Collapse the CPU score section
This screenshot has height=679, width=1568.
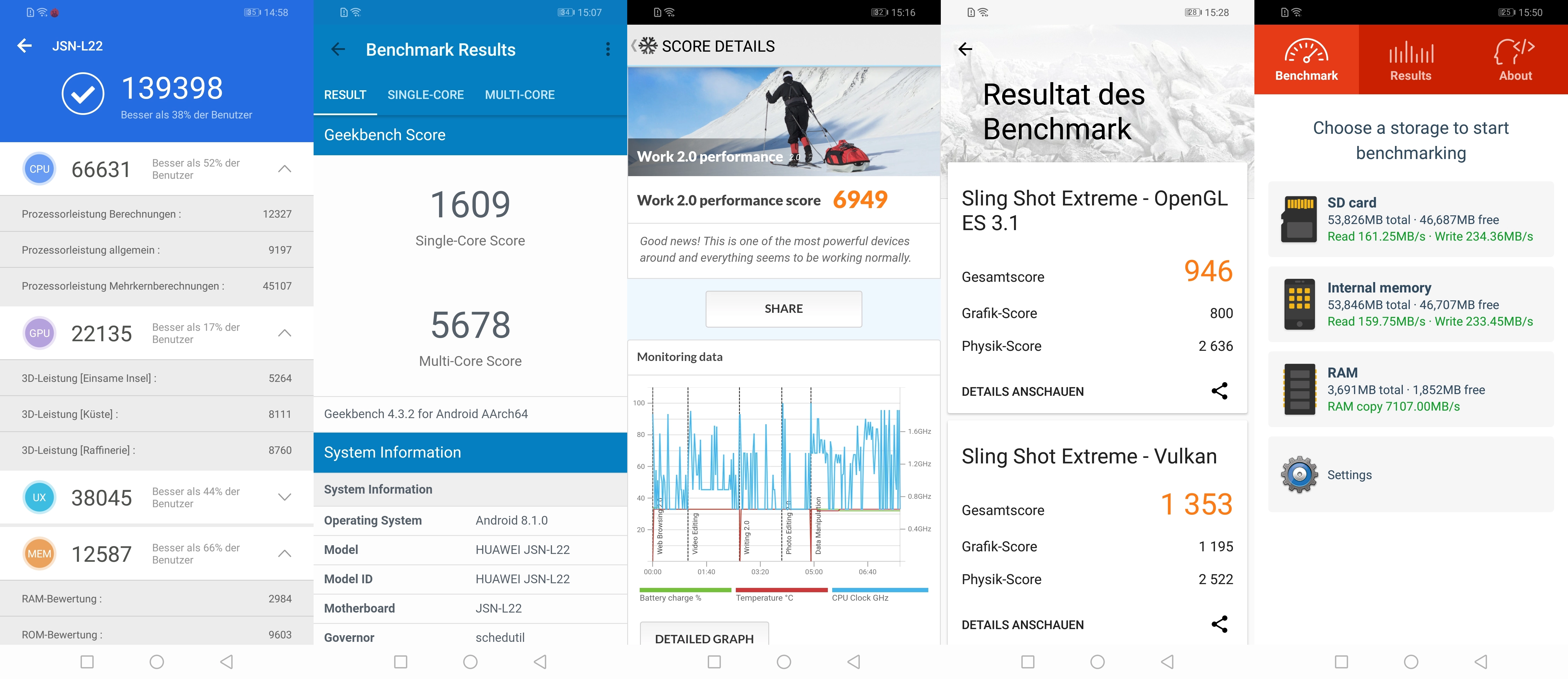point(284,169)
